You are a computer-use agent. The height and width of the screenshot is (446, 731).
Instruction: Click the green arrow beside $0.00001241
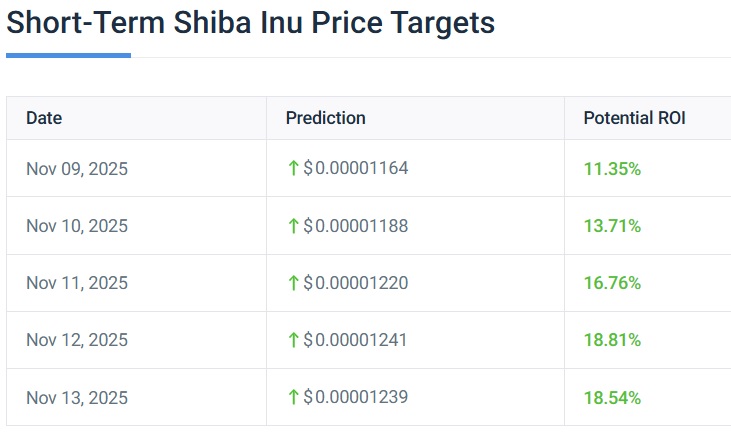[x=293, y=340]
